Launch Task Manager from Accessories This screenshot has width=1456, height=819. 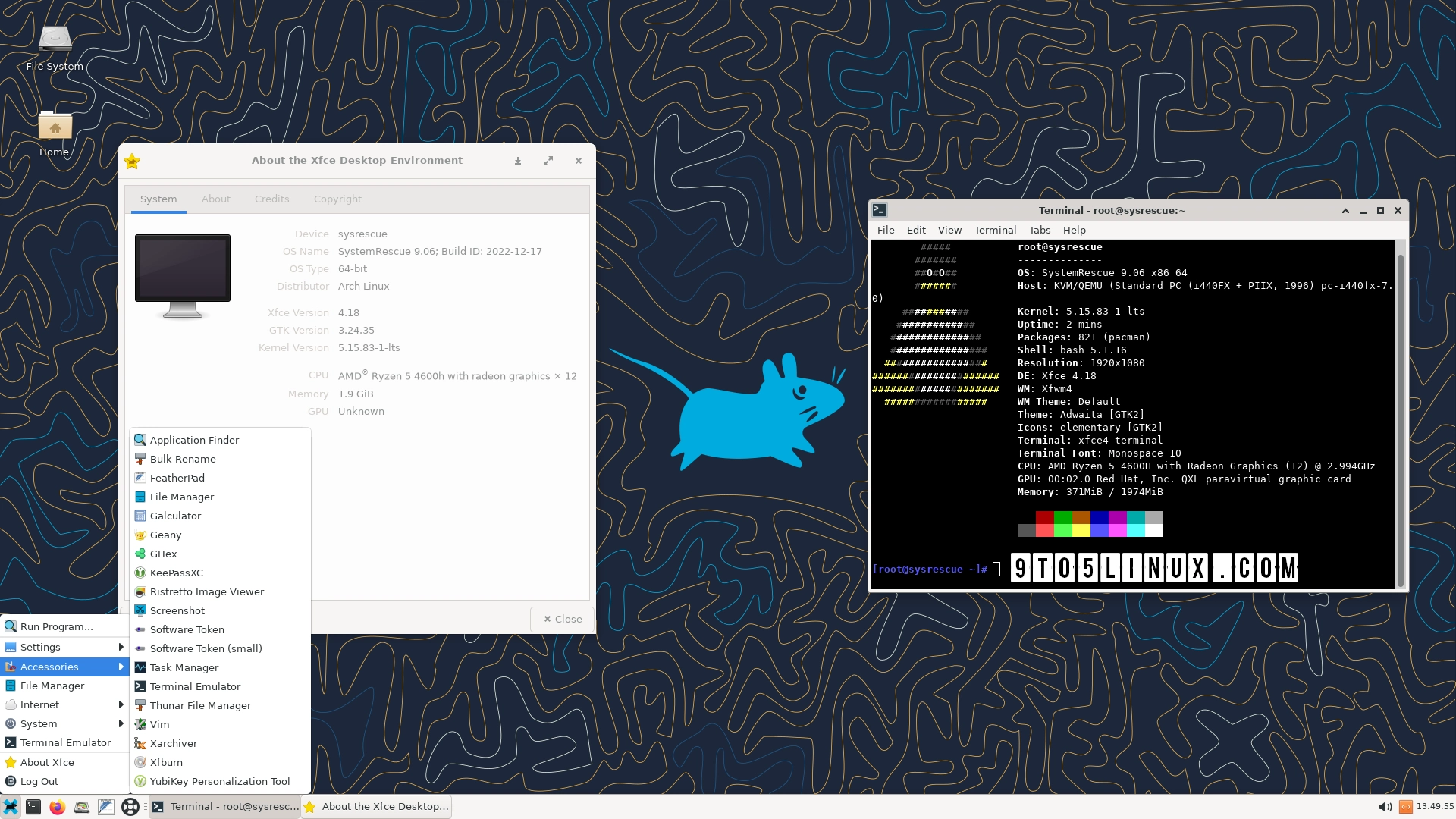184,667
